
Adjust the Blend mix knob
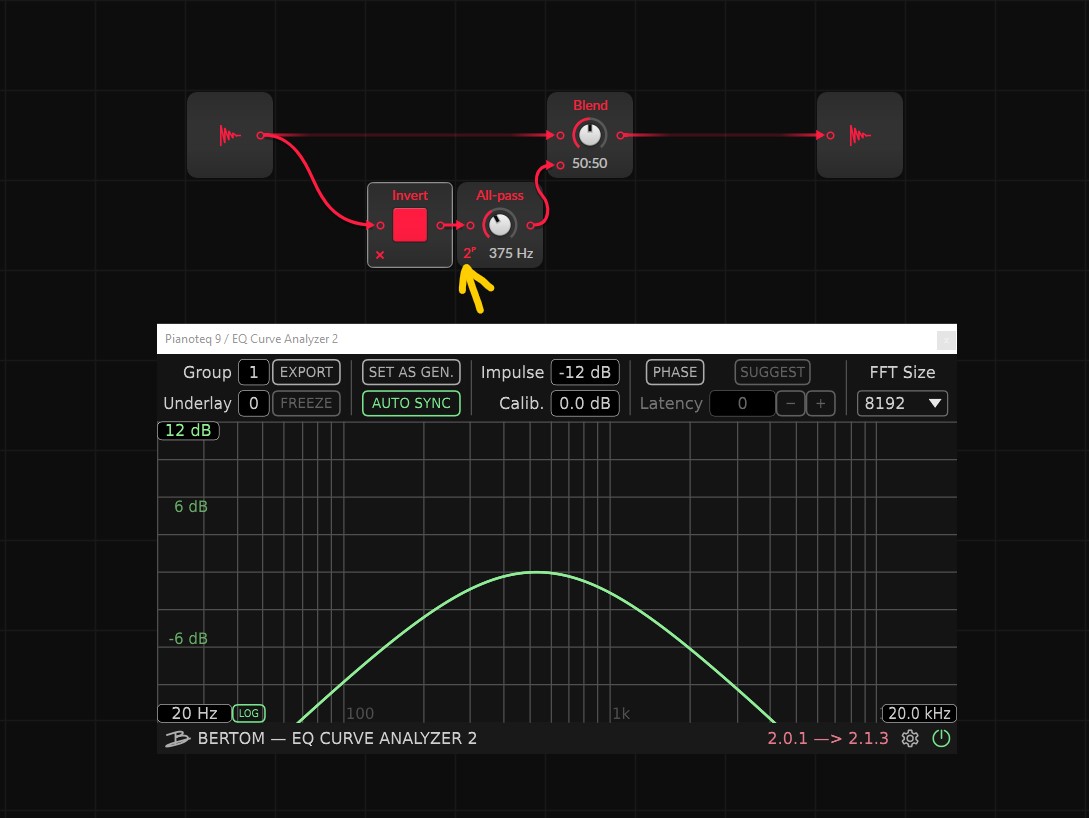(x=590, y=135)
